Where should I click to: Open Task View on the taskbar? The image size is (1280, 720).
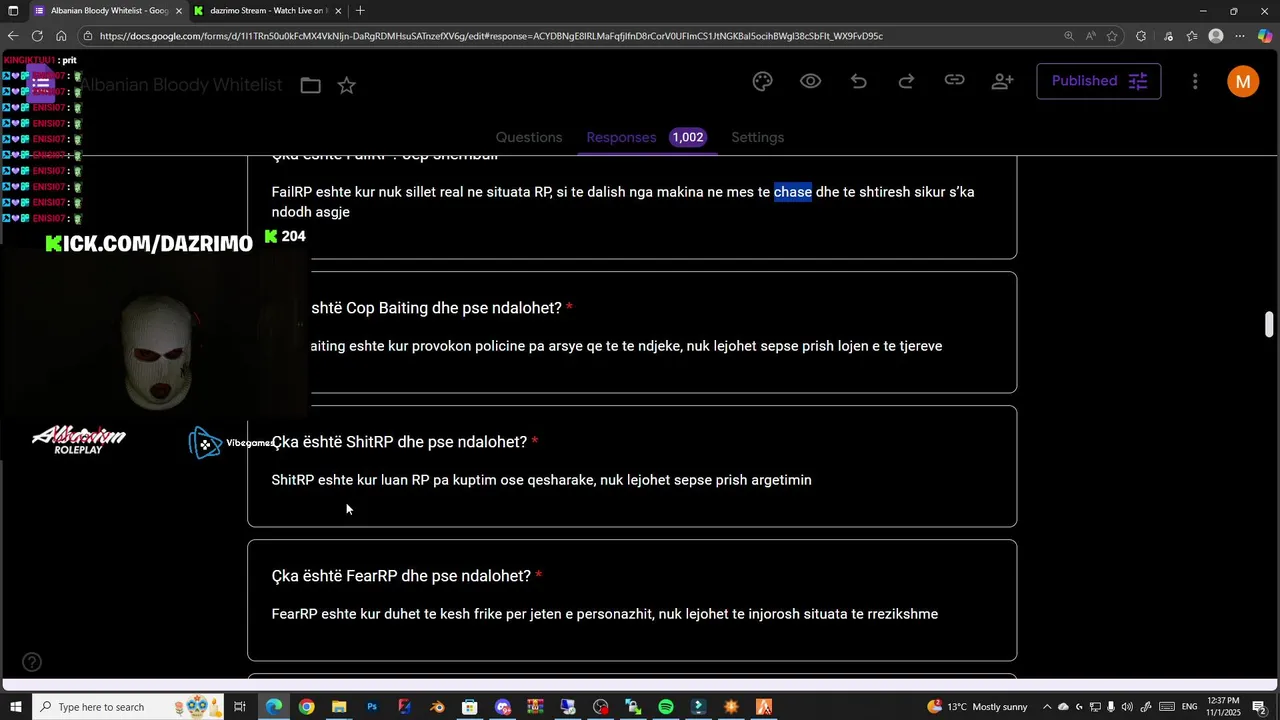pos(240,707)
